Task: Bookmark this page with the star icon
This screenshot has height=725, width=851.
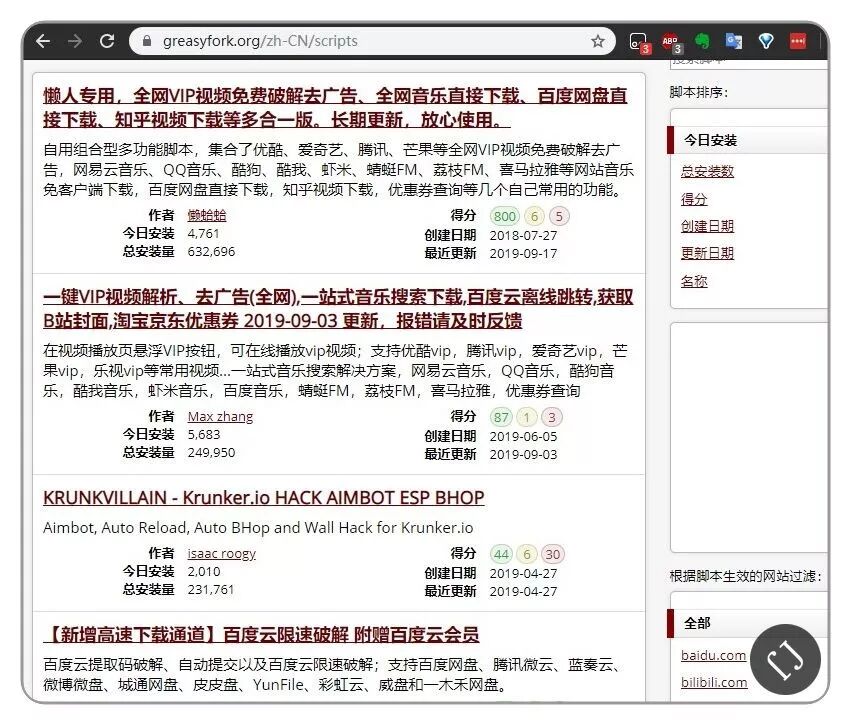Action: coord(598,41)
